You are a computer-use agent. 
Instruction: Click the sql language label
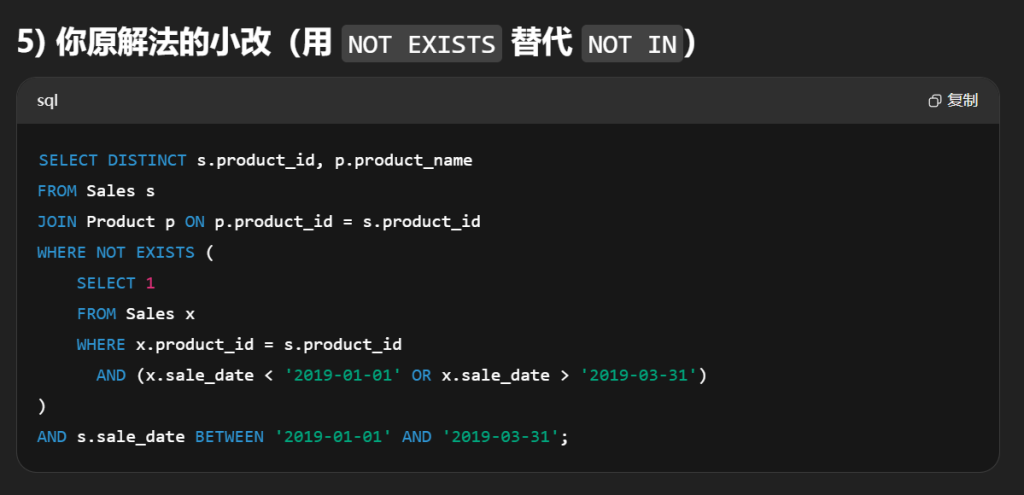pyautogui.click(x=47, y=101)
